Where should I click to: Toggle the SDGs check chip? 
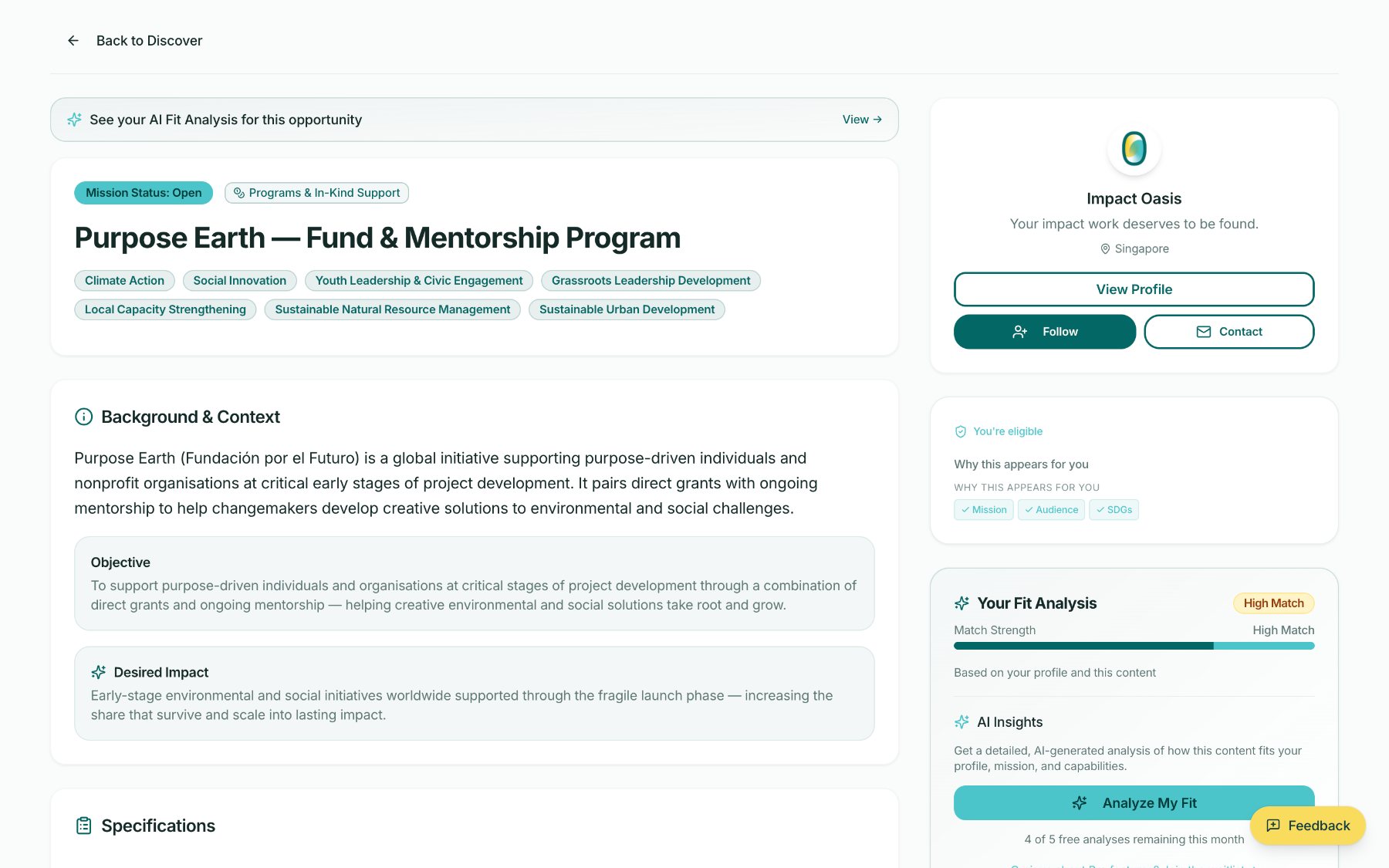point(1114,510)
